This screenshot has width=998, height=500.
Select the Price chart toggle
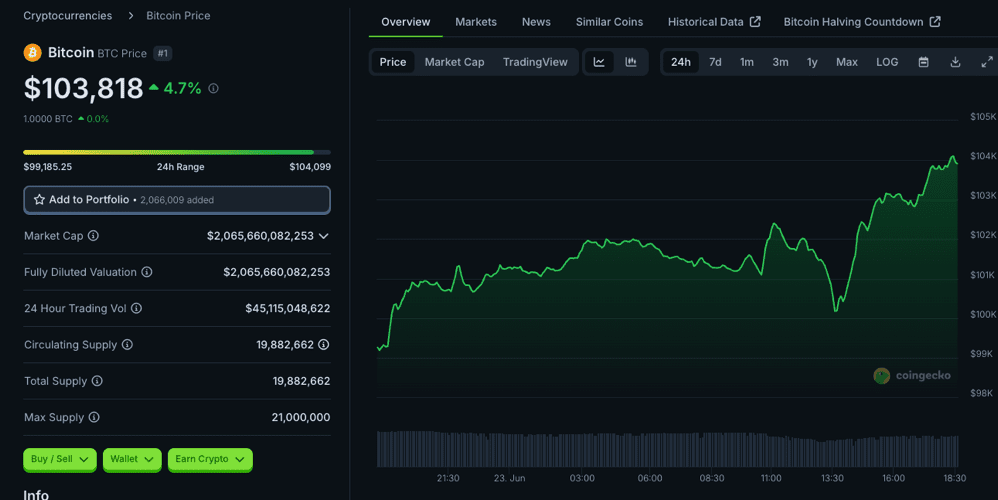393,62
